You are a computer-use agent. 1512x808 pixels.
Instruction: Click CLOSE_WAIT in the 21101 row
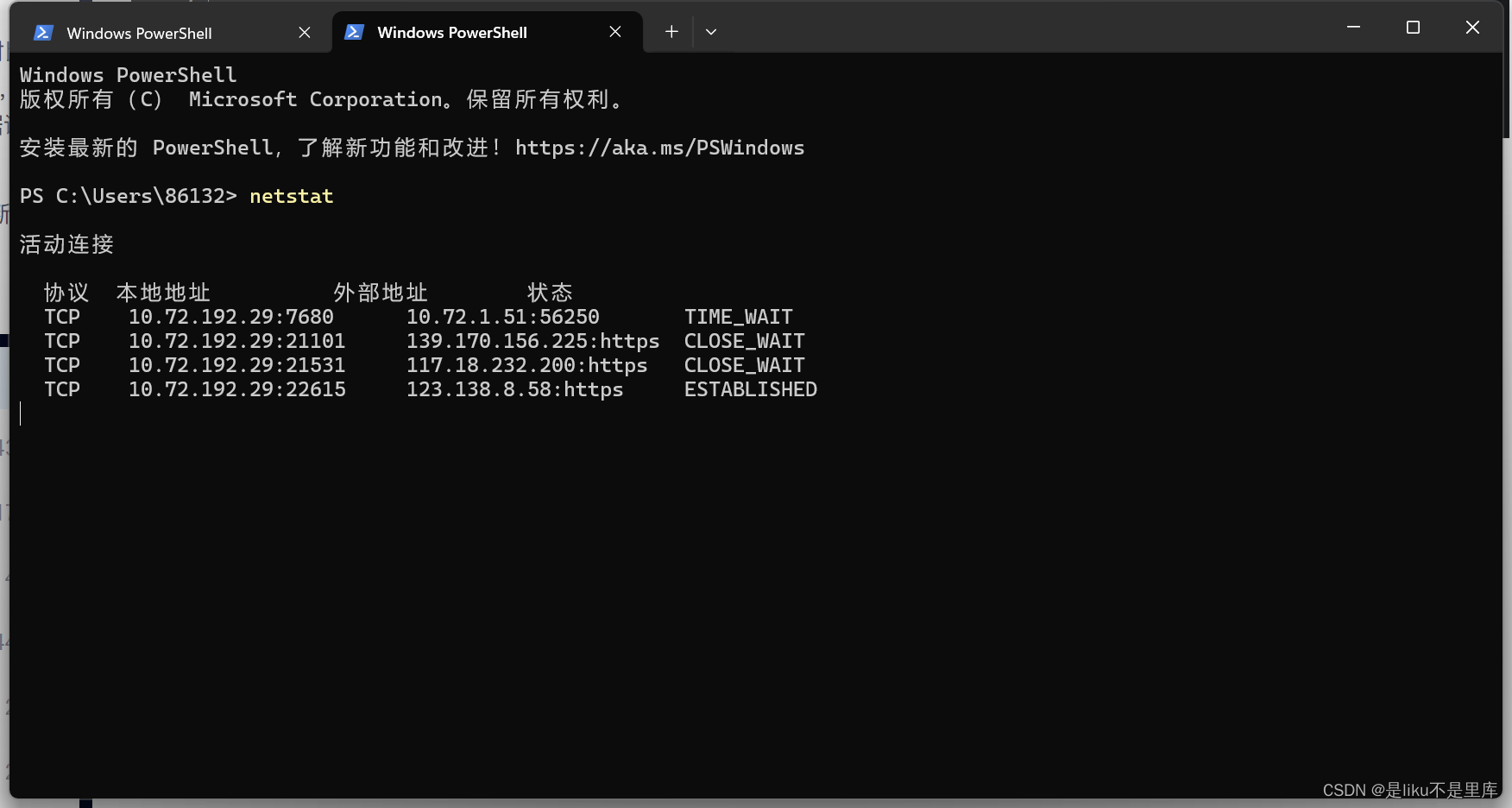tap(745, 341)
